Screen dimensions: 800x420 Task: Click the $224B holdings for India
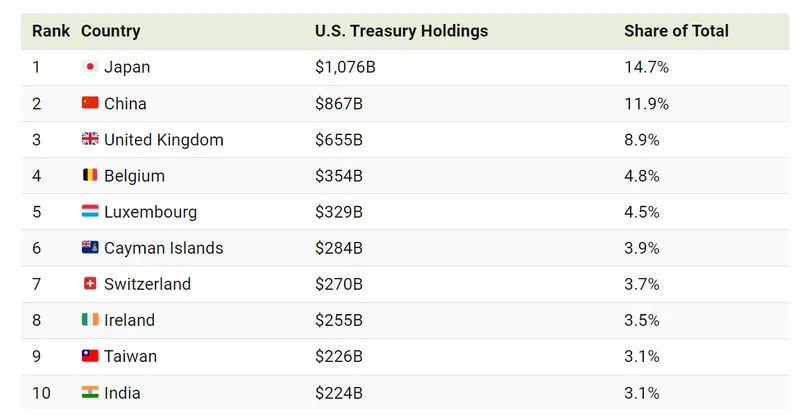tap(339, 392)
